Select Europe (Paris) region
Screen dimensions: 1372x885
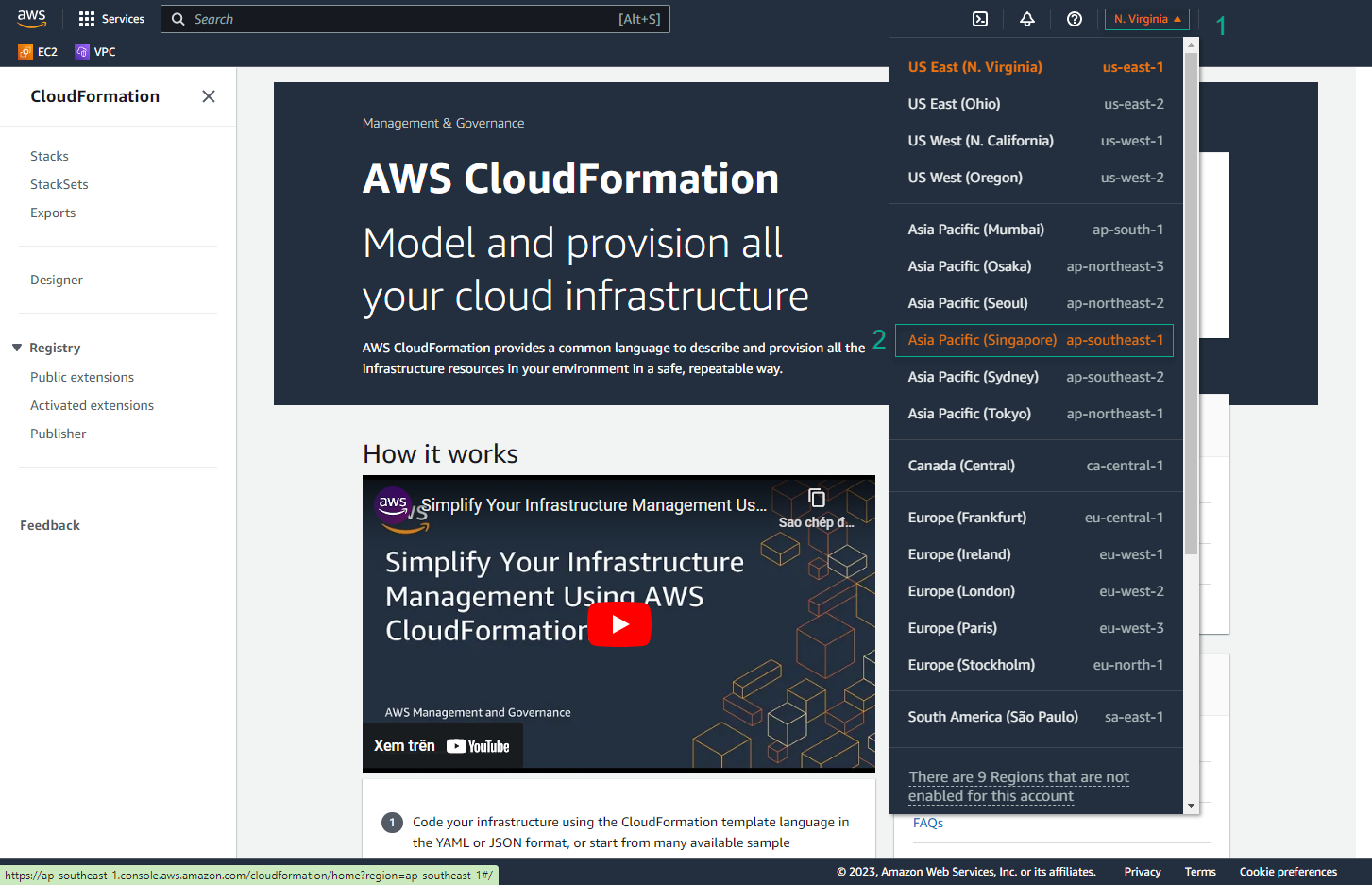1036,628
